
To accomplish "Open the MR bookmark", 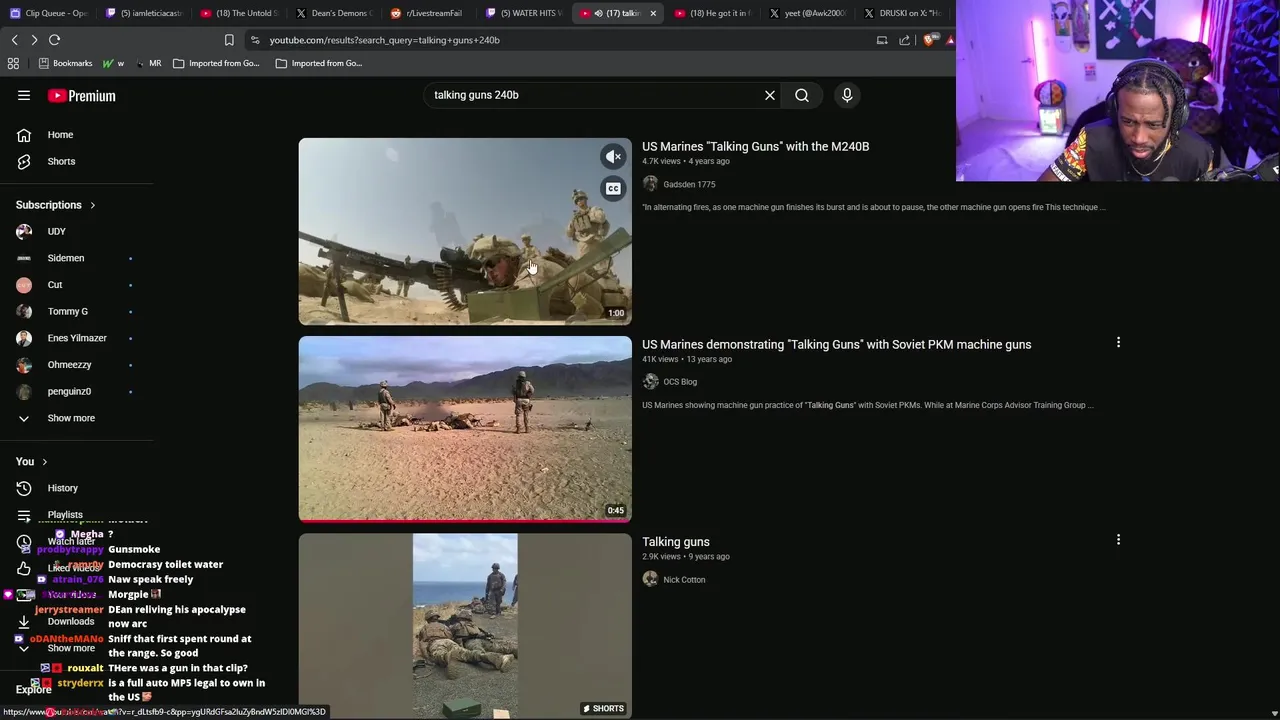I will 148,63.
